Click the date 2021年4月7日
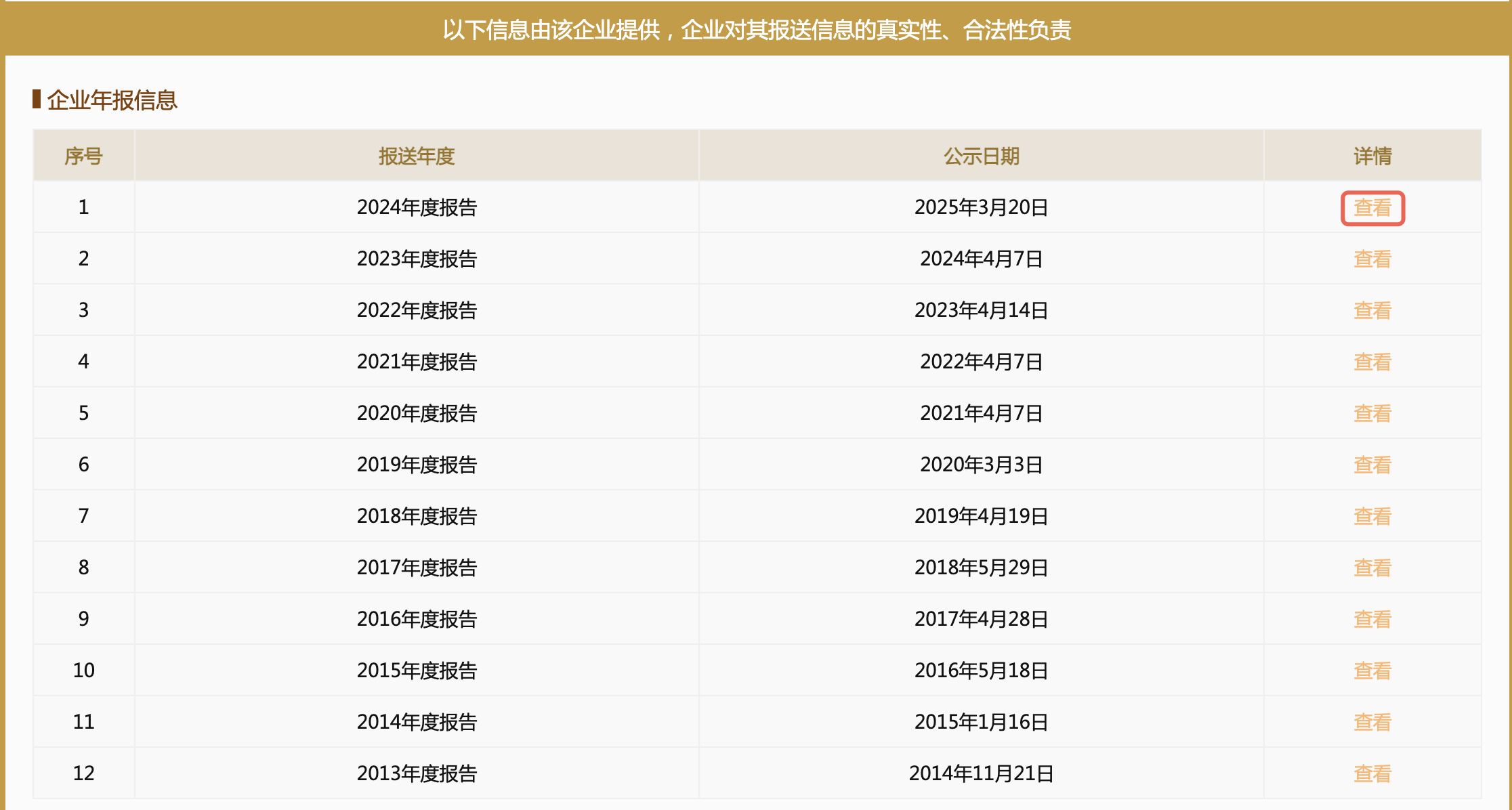 click(982, 413)
